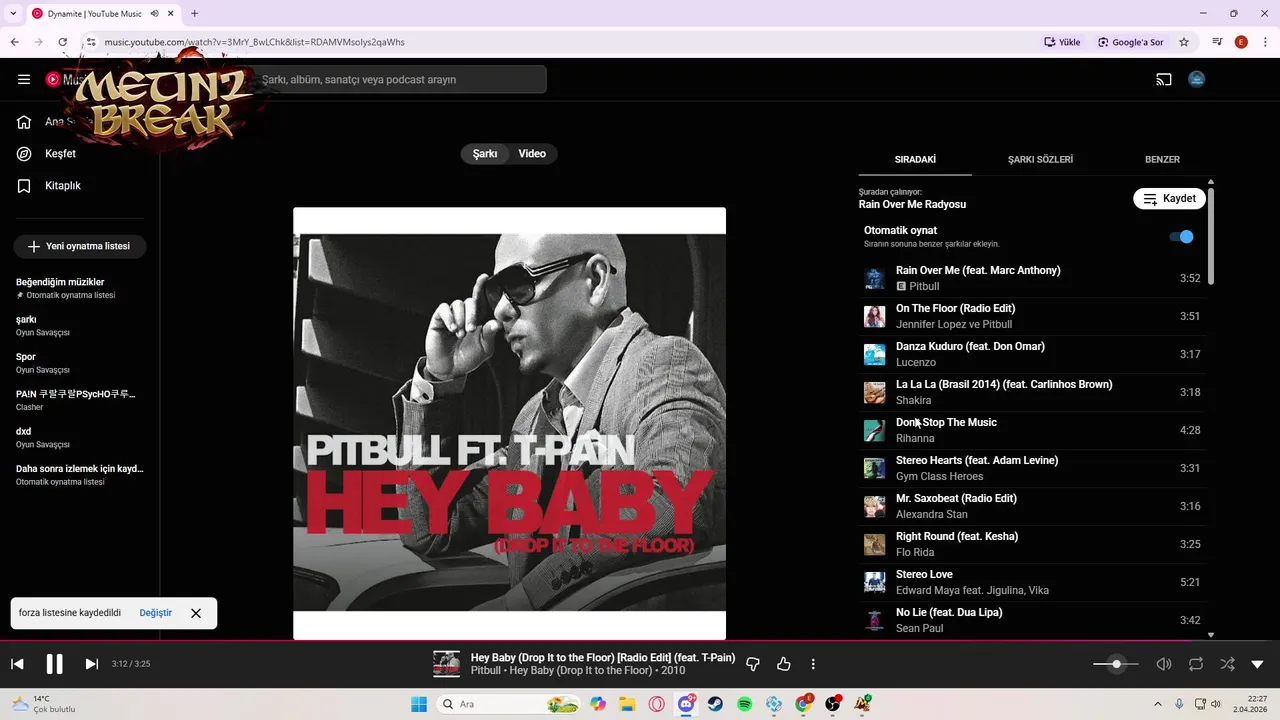The image size is (1280, 720).
Task: Open Steam from the taskbar
Action: (715, 704)
